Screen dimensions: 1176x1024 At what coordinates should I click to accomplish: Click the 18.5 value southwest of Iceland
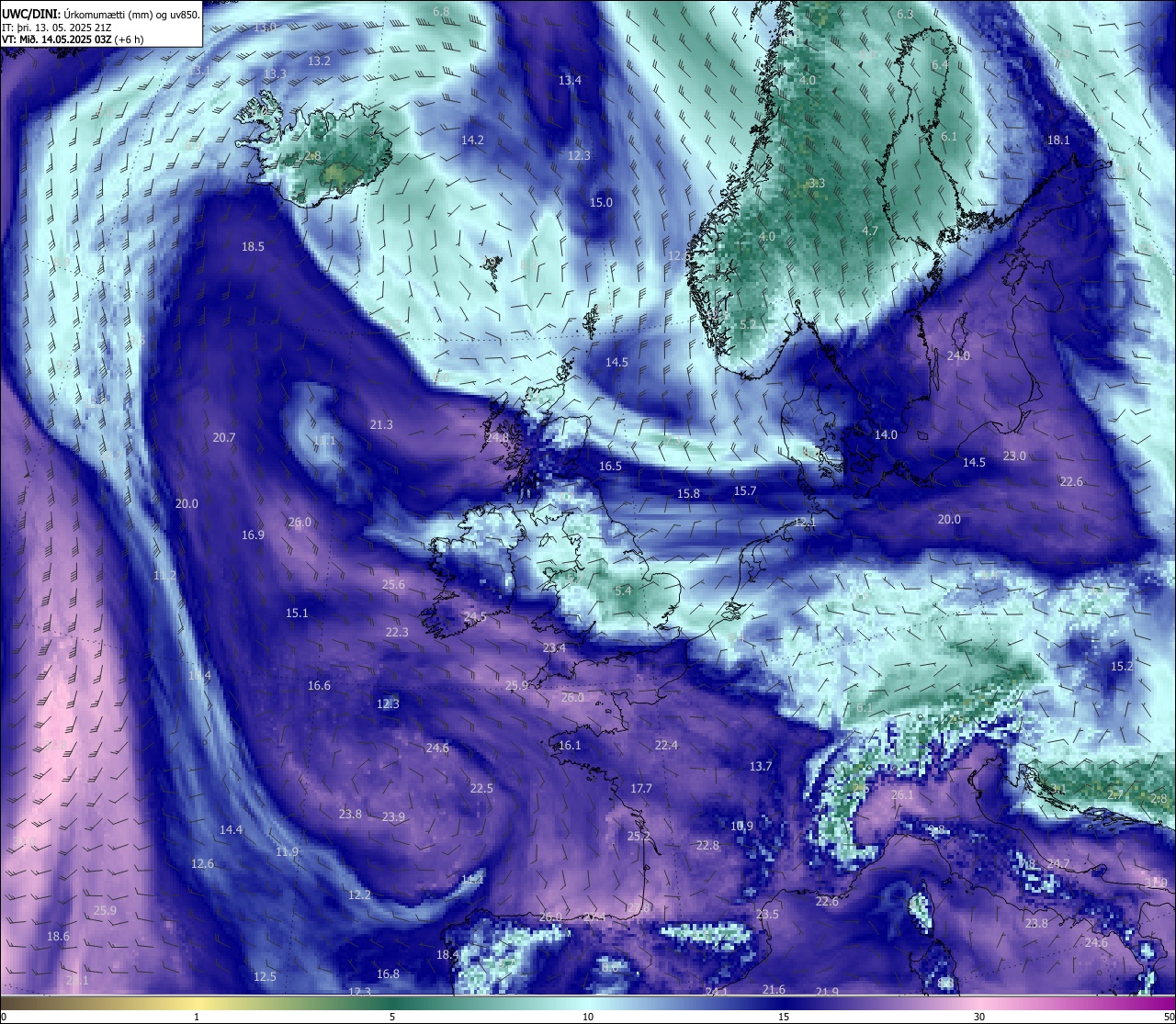(253, 247)
